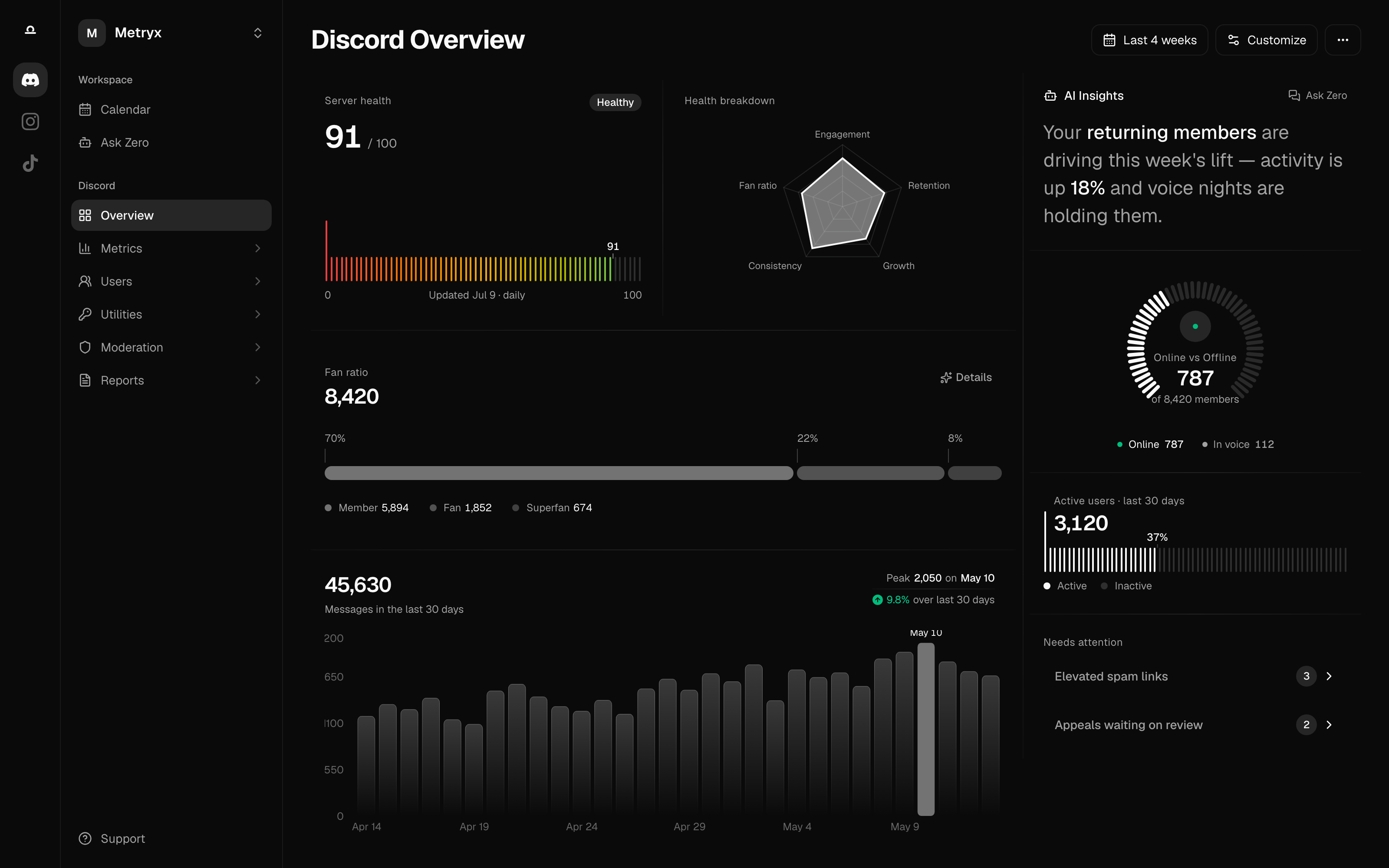This screenshot has height=868, width=1389.
Task: Click the Online vs Offline radial gauge center dot
Action: coord(1195,327)
